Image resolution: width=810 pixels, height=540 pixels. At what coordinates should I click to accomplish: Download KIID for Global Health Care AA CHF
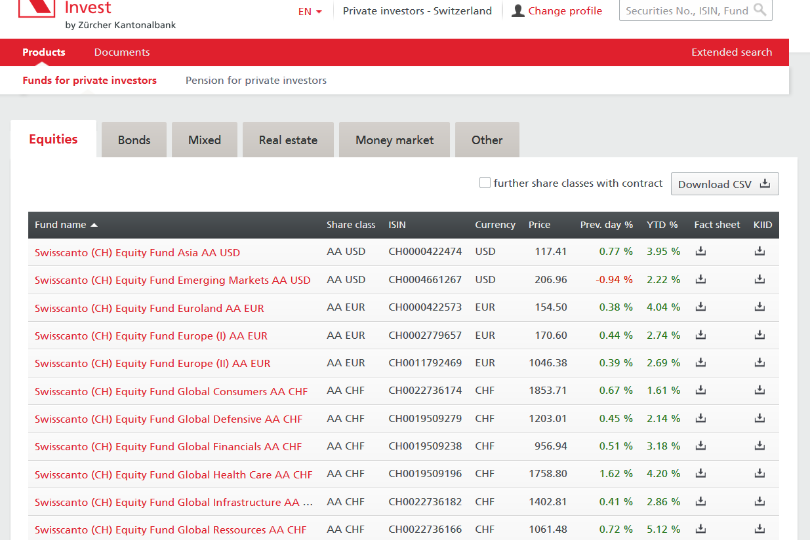[759, 473]
